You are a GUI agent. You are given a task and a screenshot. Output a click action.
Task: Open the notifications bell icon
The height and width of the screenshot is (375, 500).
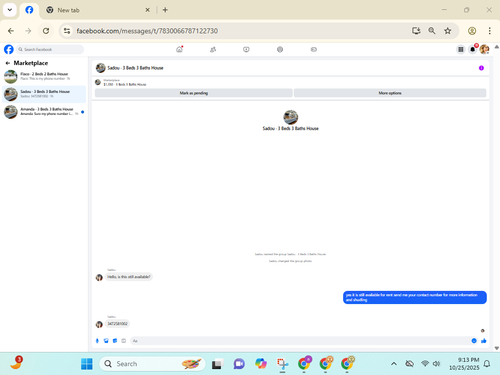473,49
